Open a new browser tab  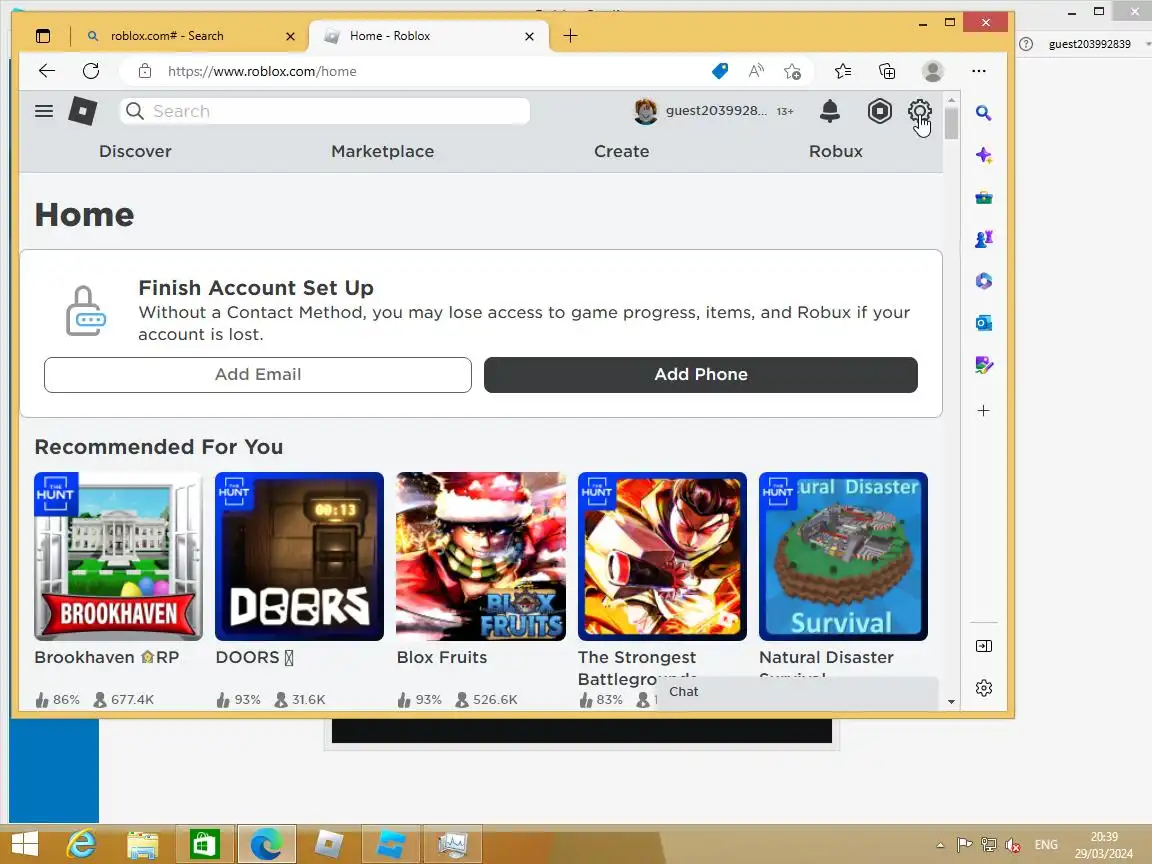570,35
